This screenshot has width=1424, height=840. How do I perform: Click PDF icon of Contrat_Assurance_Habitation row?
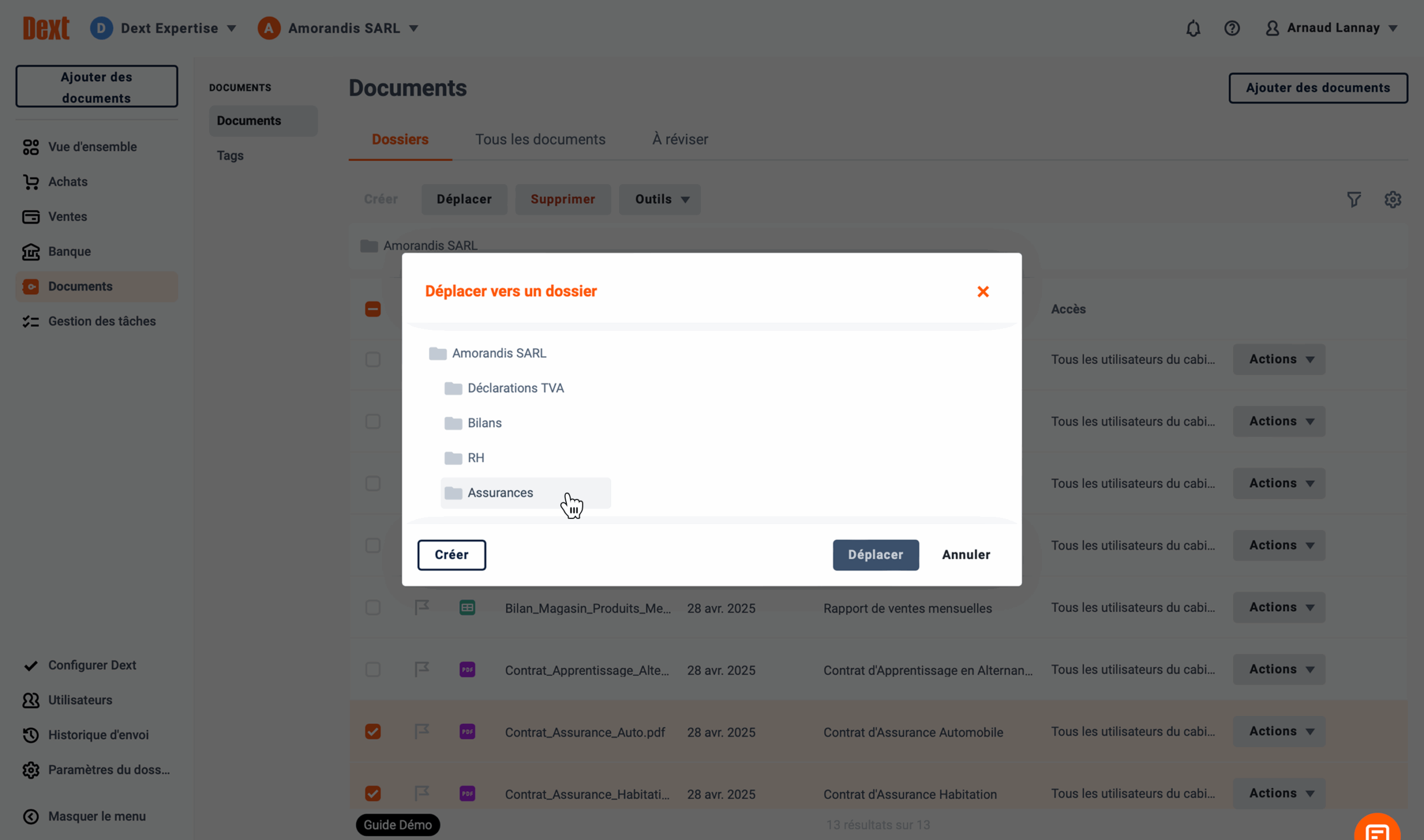coord(467,794)
